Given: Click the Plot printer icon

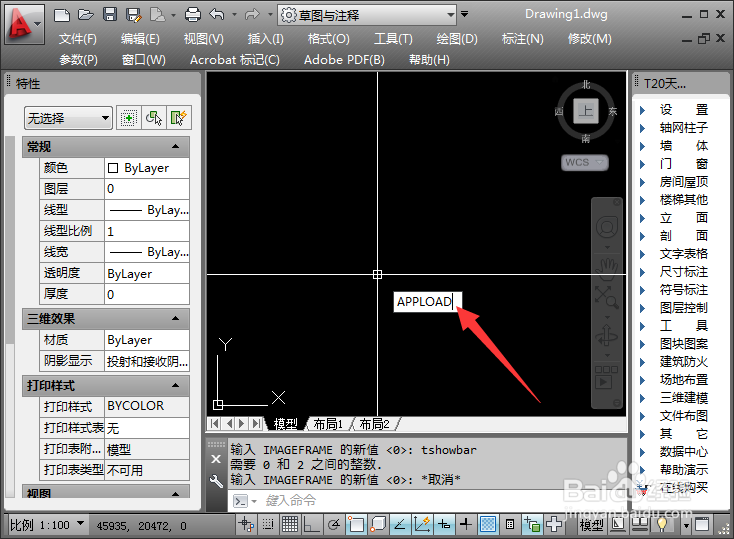Looking at the screenshot, I should coord(192,15).
